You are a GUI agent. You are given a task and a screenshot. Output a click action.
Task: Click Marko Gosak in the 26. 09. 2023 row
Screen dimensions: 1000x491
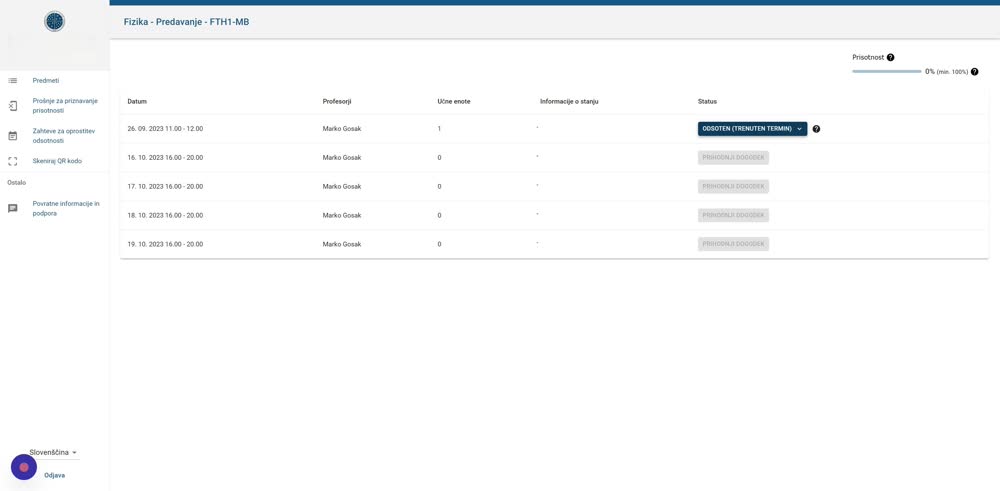342,129
